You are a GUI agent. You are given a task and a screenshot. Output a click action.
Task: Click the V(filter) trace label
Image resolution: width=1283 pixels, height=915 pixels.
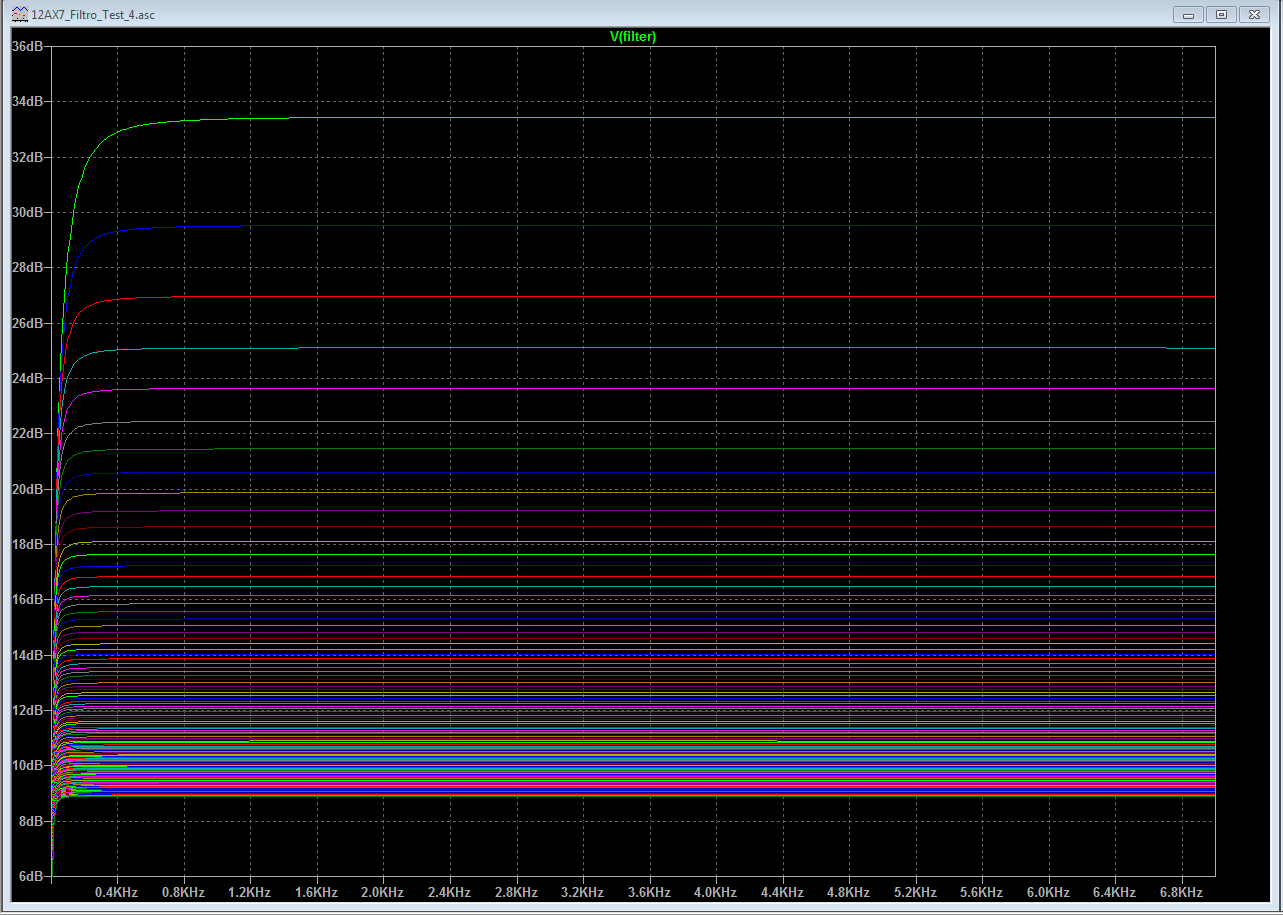coord(632,36)
